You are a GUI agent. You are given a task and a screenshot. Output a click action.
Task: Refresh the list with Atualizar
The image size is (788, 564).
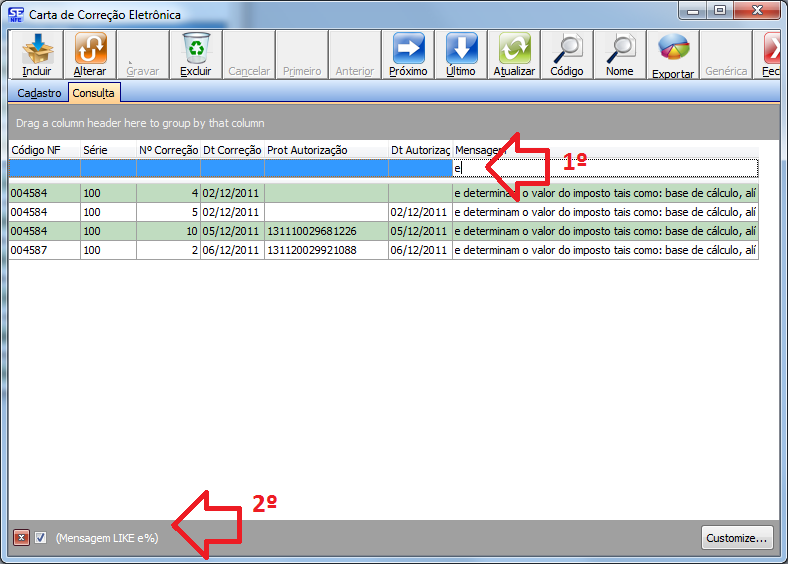[x=514, y=54]
